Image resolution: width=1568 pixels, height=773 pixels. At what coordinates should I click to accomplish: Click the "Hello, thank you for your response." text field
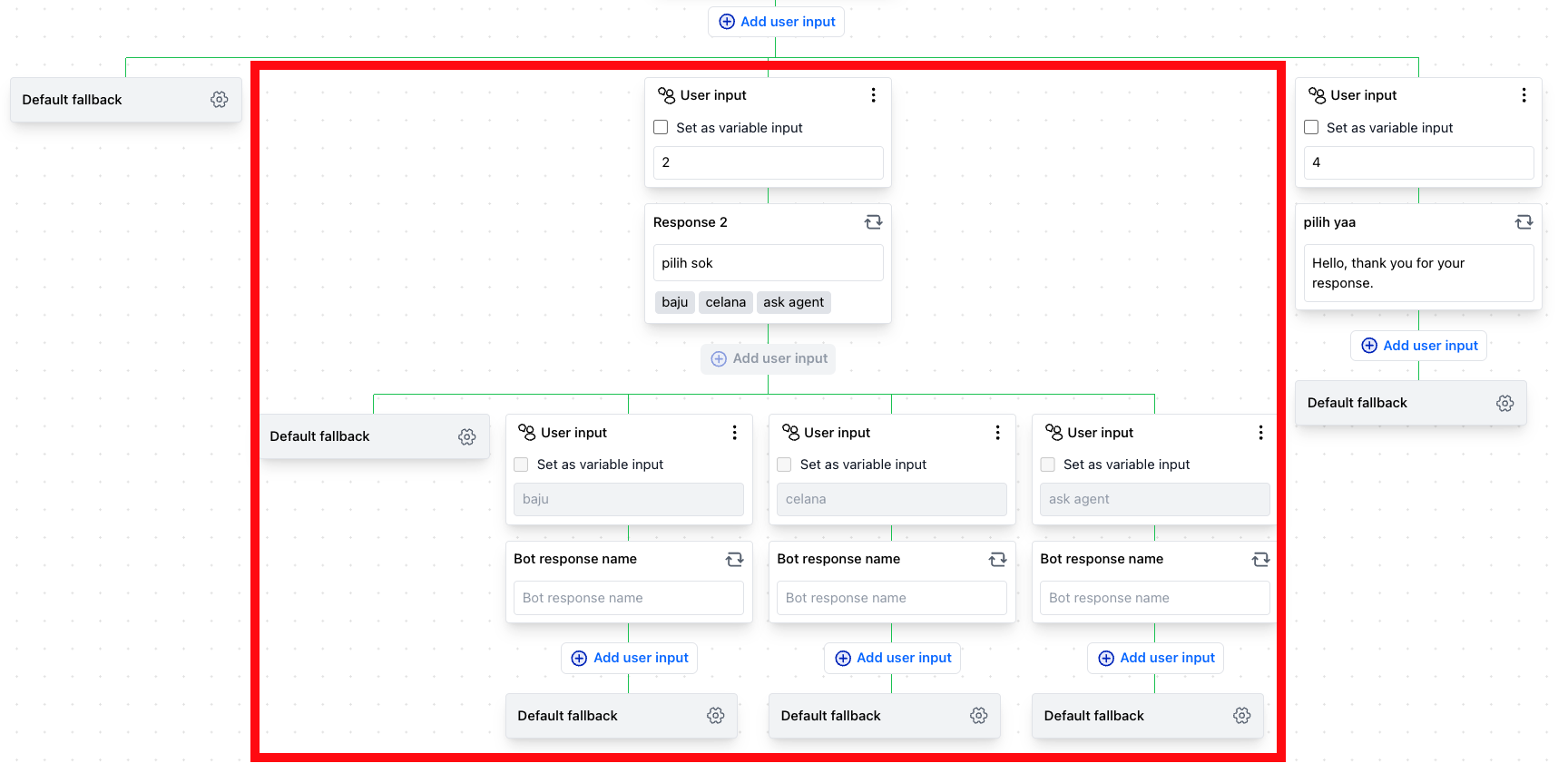[x=1418, y=273]
